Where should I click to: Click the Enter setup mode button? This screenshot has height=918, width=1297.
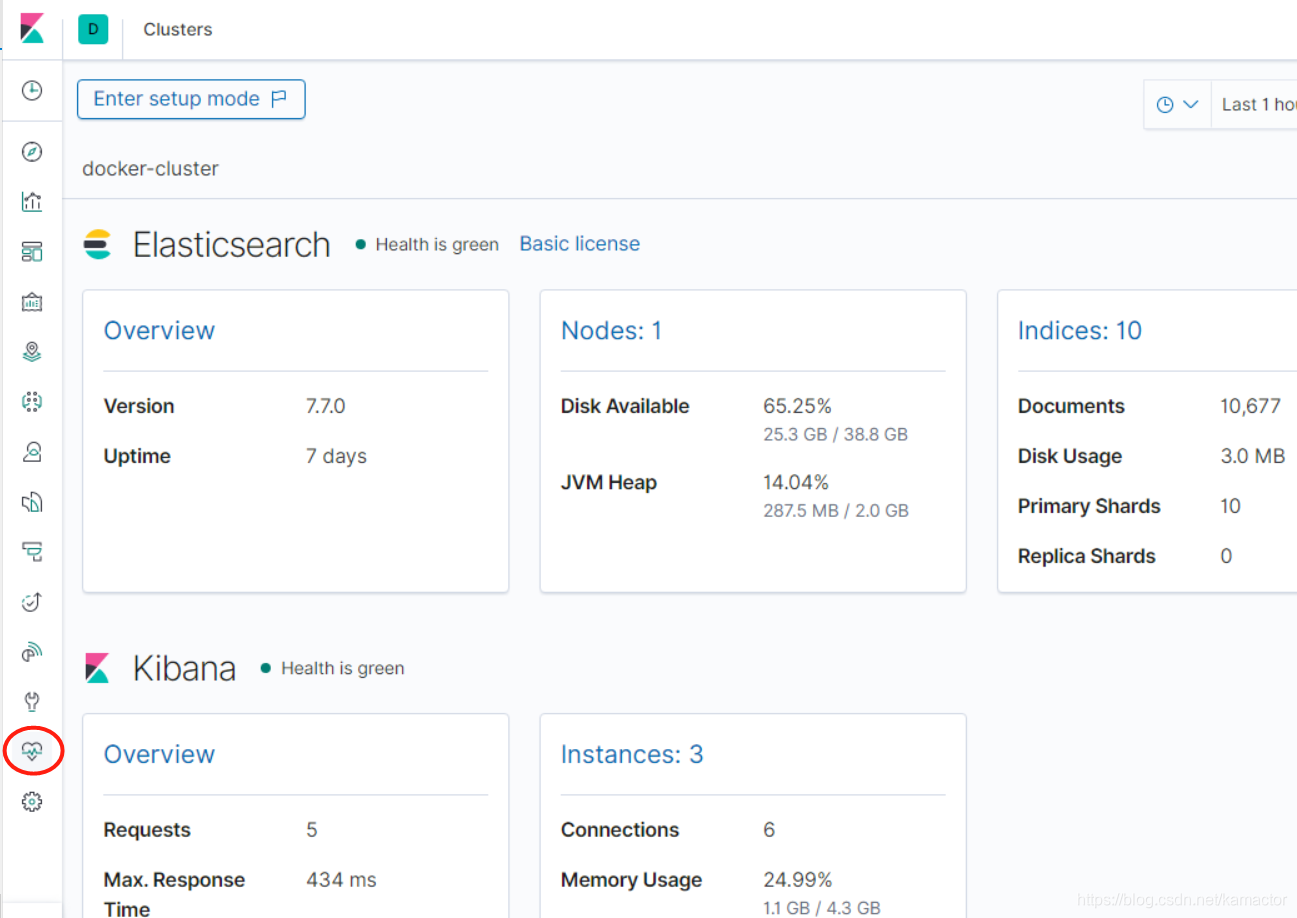pyautogui.click(x=190, y=99)
